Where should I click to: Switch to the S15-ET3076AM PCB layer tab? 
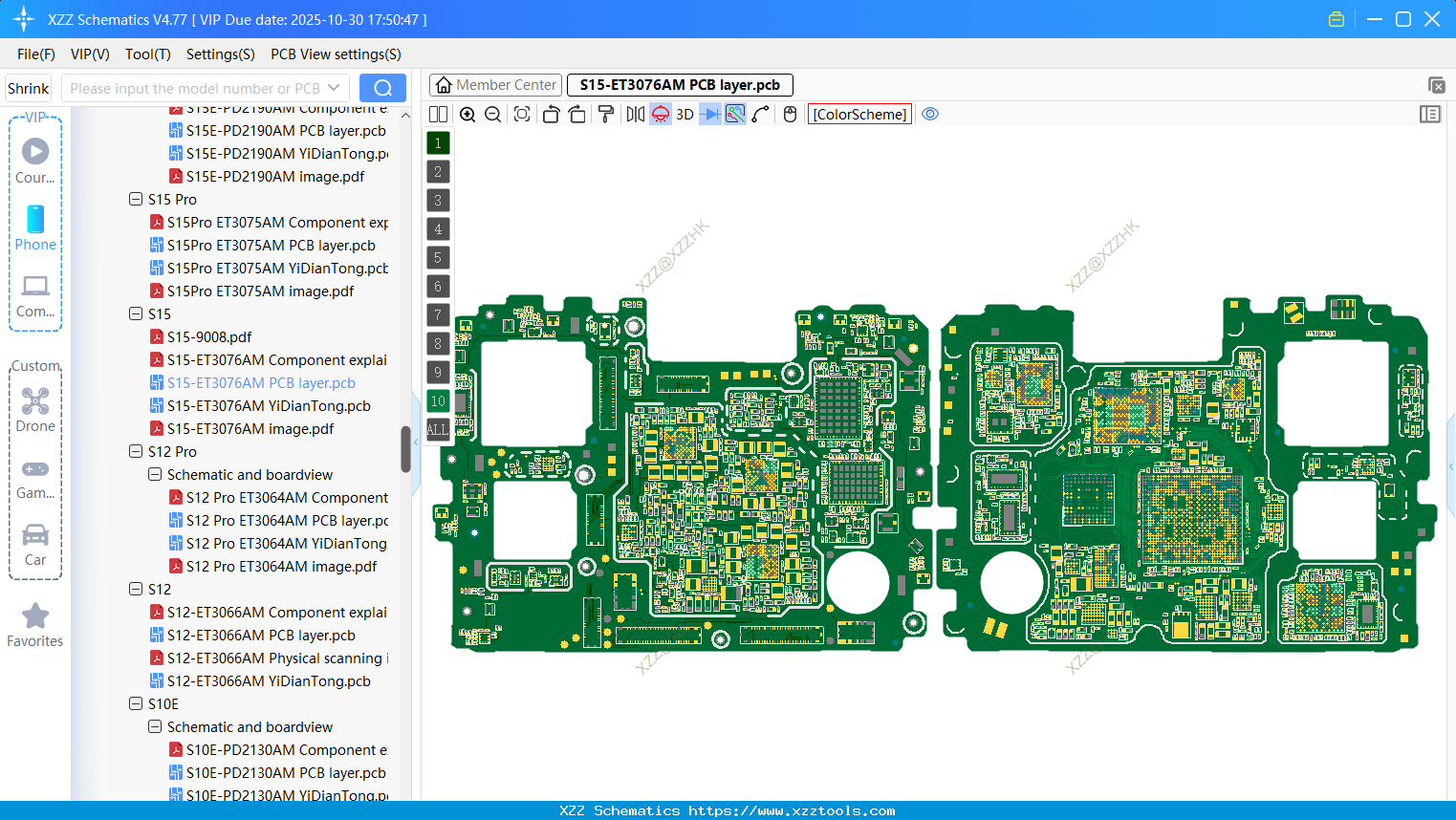coord(680,84)
